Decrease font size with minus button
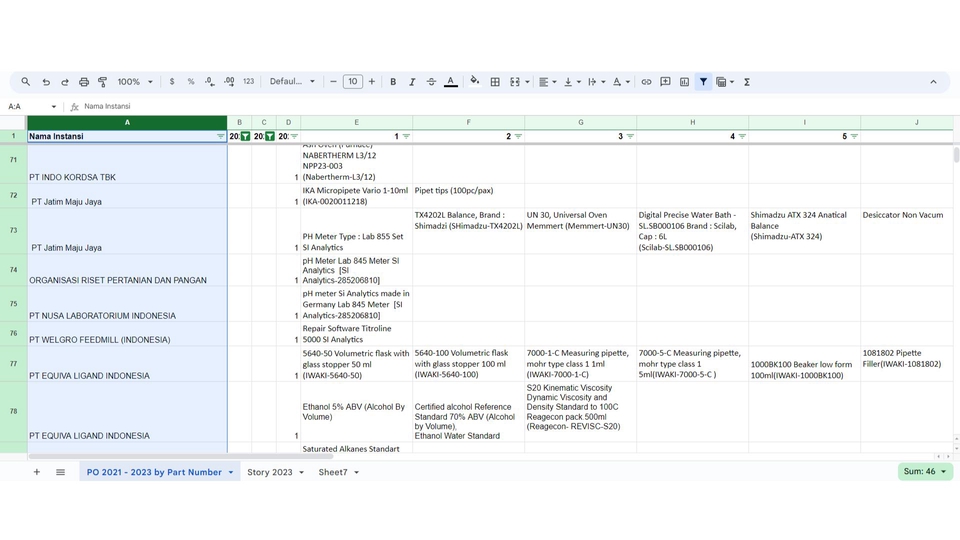Viewport: 960px width, 540px height. point(333,81)
